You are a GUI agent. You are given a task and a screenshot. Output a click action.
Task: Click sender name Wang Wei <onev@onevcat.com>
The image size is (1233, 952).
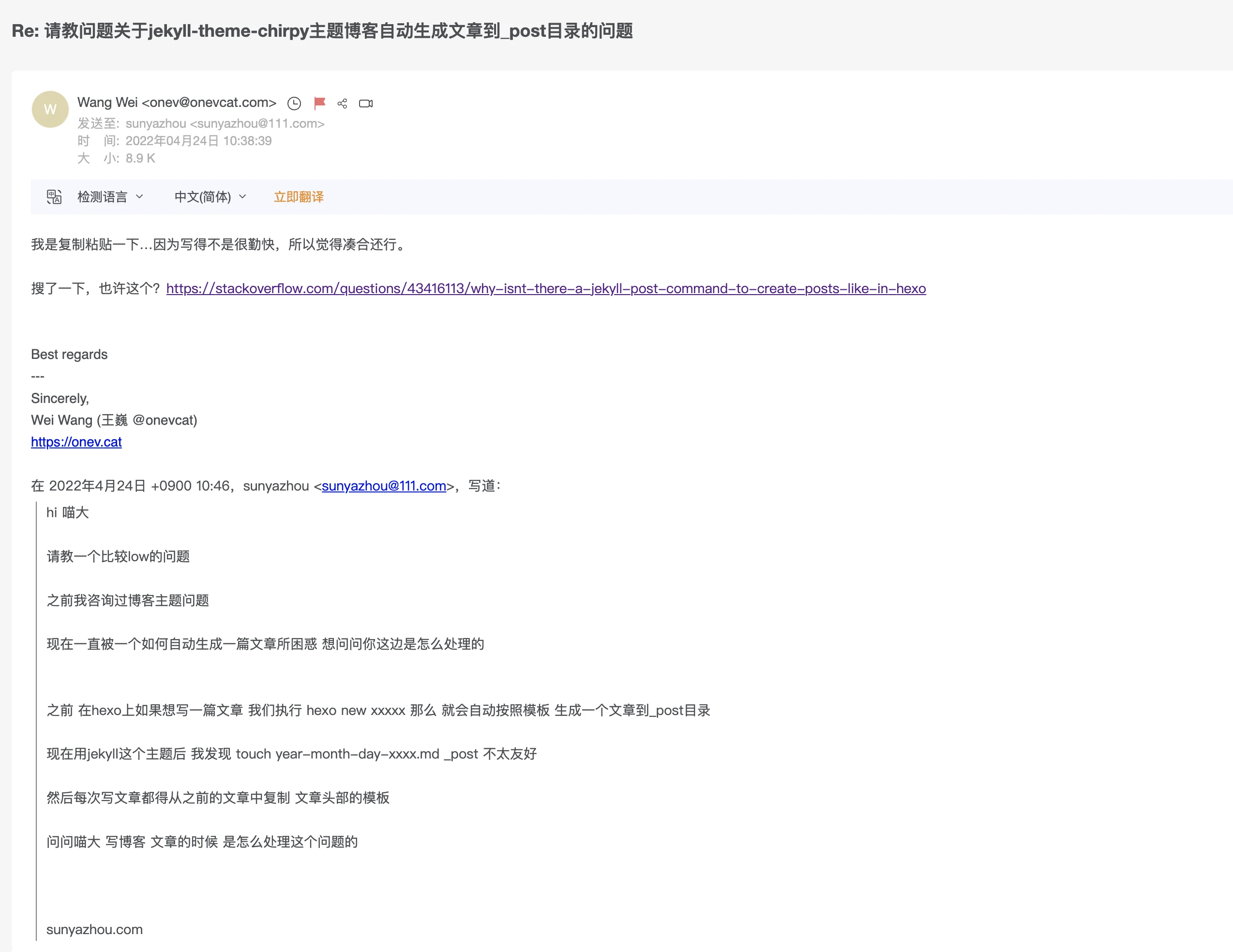click(177, 103)
